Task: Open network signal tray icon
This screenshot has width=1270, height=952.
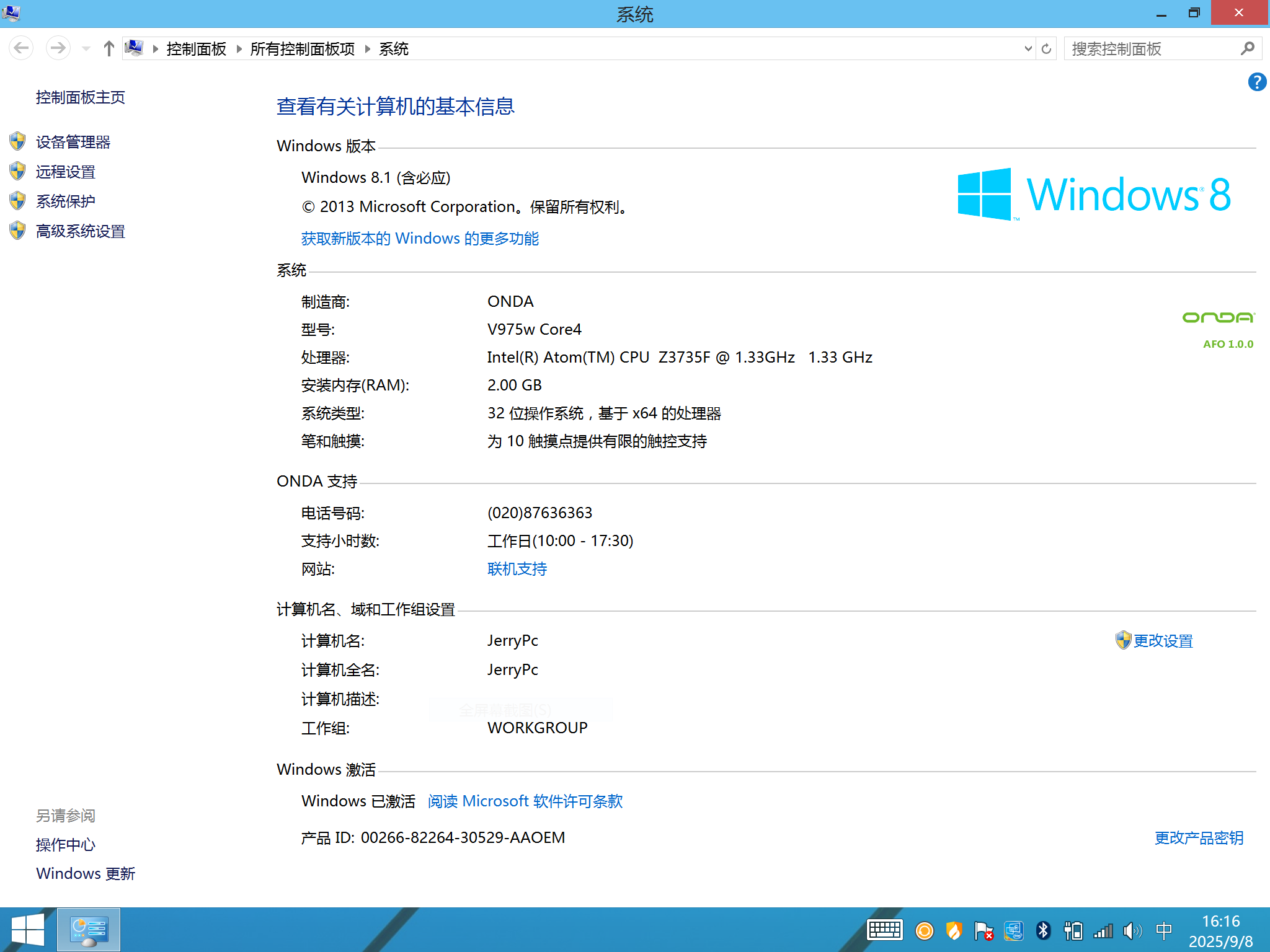Action: pyautogui.click(x=1103, y=931)
